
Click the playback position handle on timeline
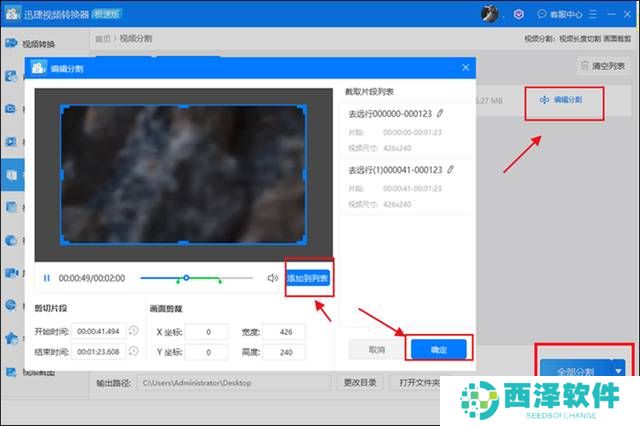186,278
